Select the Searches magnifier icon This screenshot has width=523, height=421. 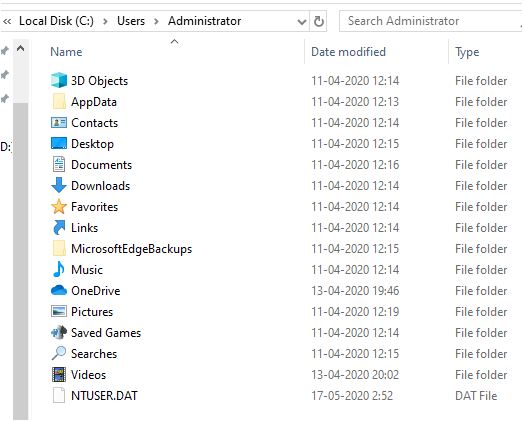(59, 353)
